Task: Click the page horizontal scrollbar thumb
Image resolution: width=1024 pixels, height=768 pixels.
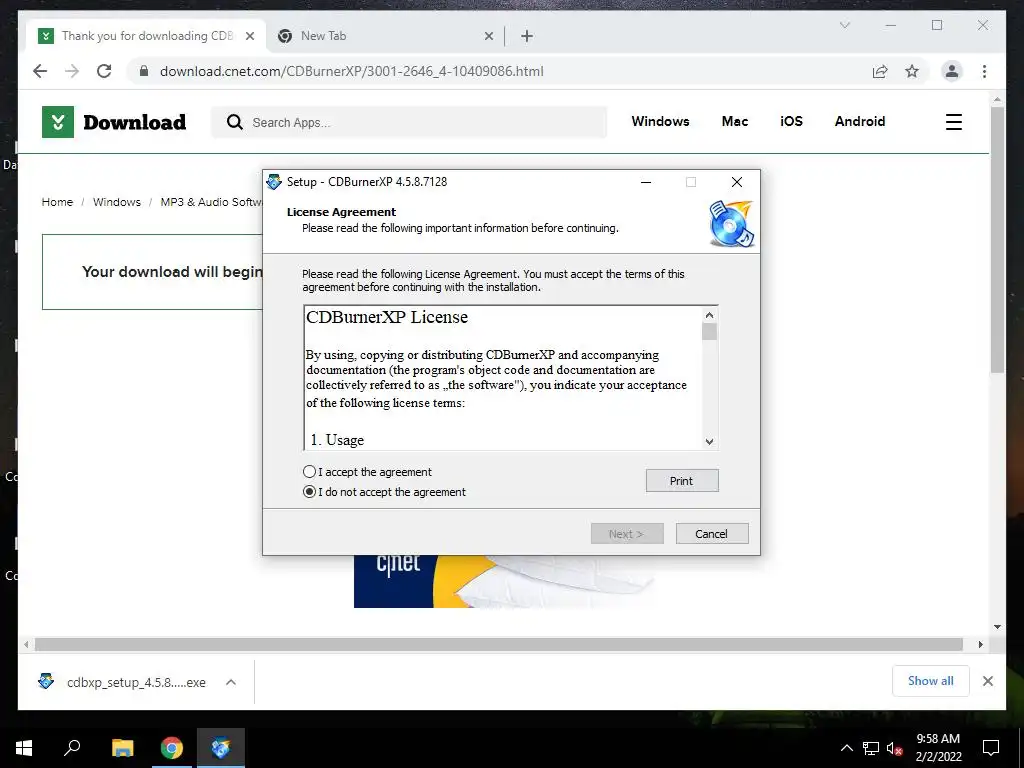Action: (x=498, y=645)
